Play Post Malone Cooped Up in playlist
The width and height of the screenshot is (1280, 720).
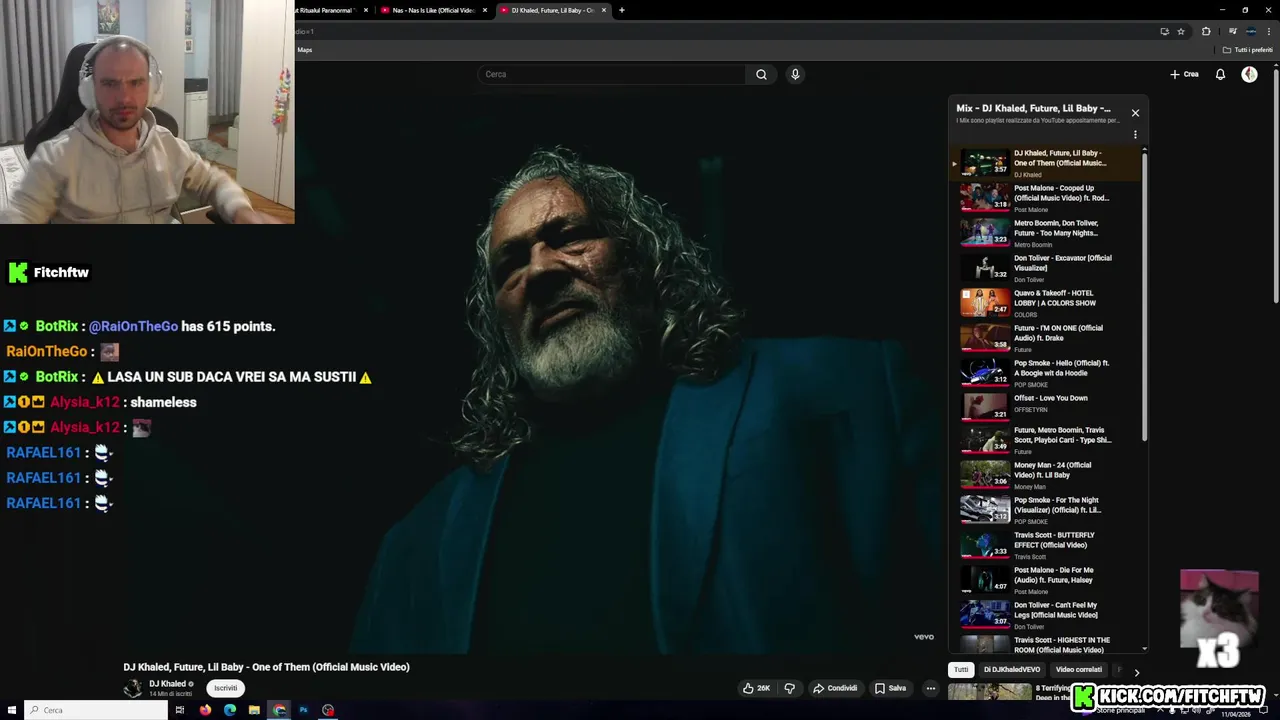(x=1043, y=198)
